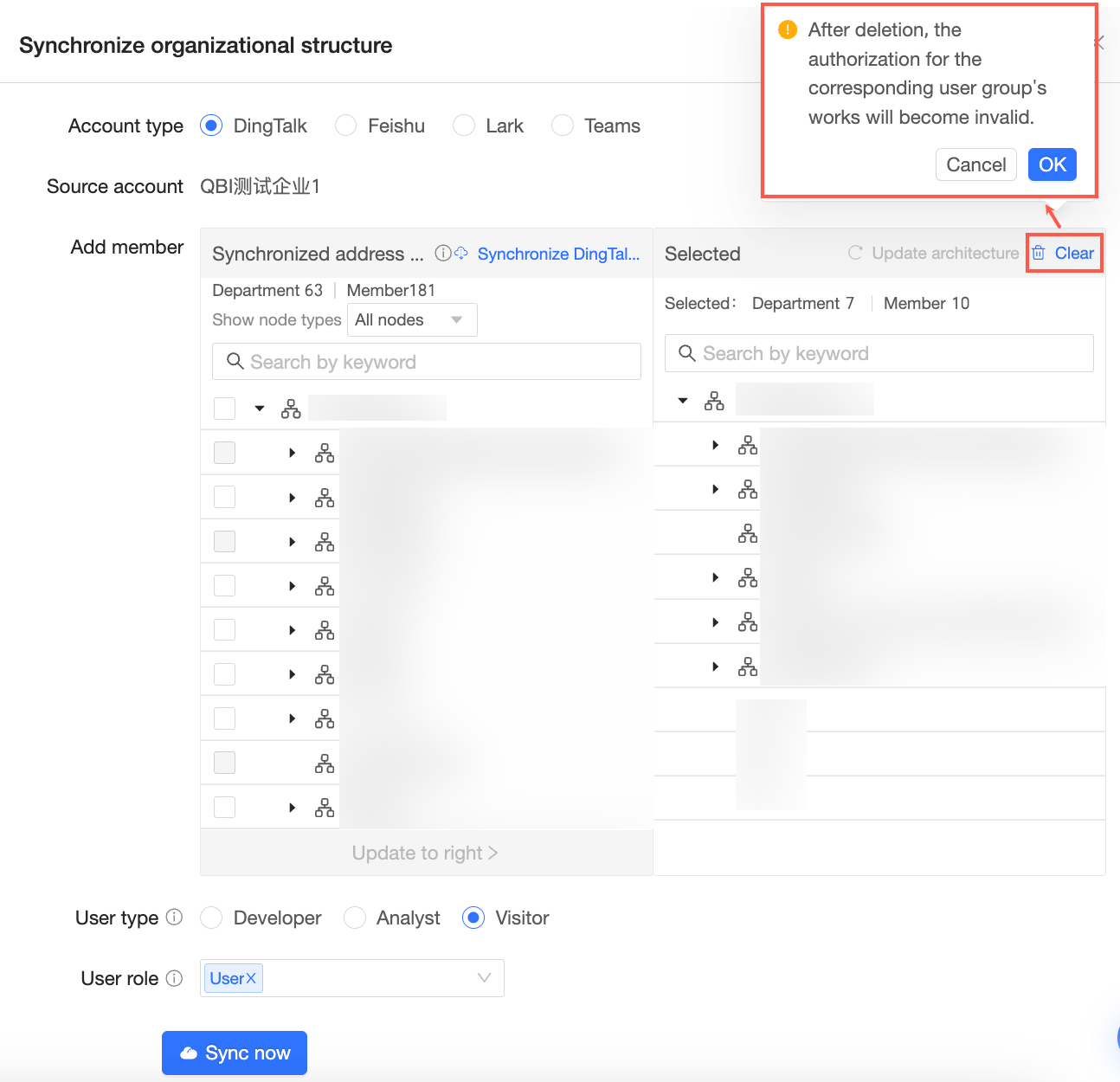Click the 'Department 63' count text
1120x1082 pixels.
(267, 290)
